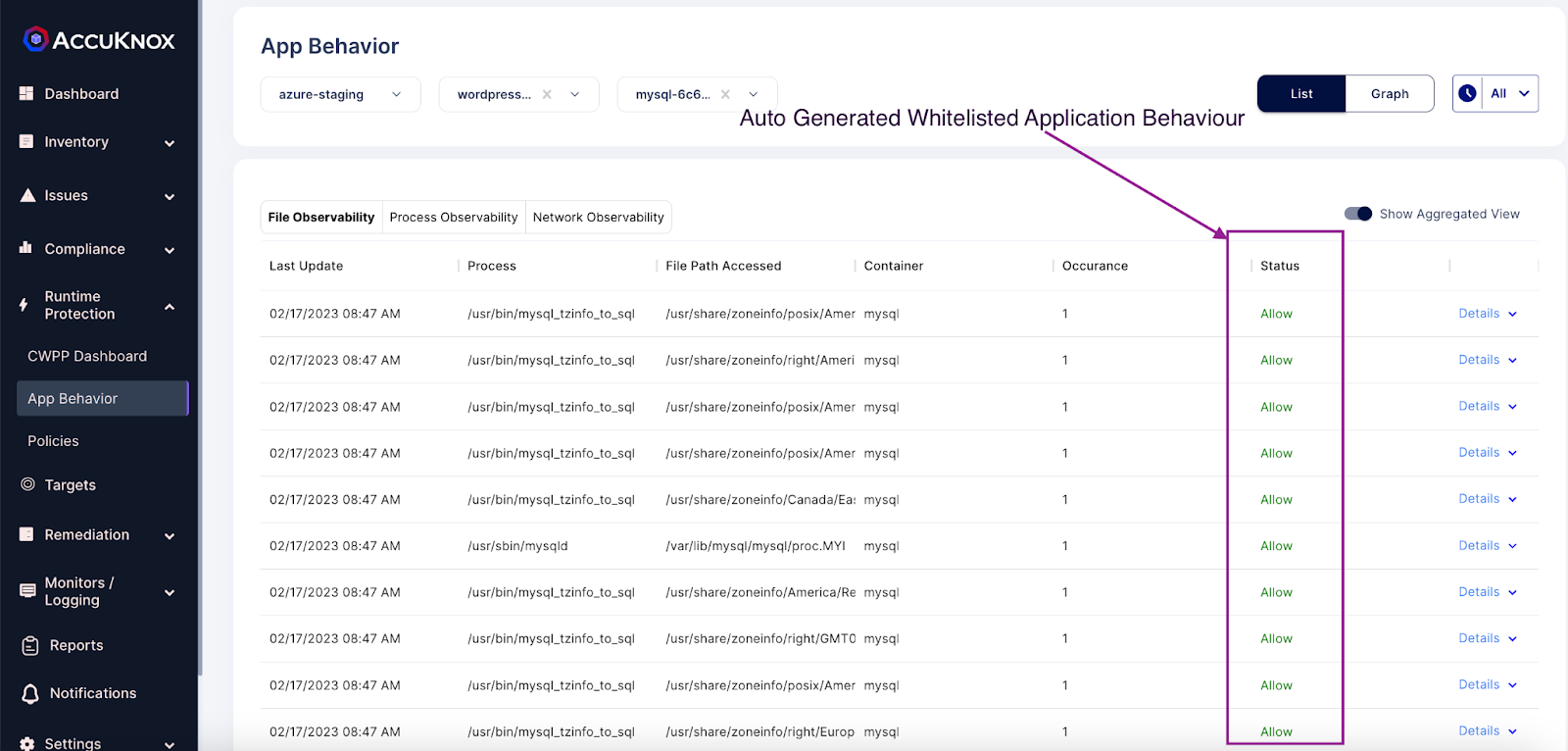This screenshot has width=1568, height=751.
Task: Expand the Compliance menu chevron
Action: coord(170,250)
